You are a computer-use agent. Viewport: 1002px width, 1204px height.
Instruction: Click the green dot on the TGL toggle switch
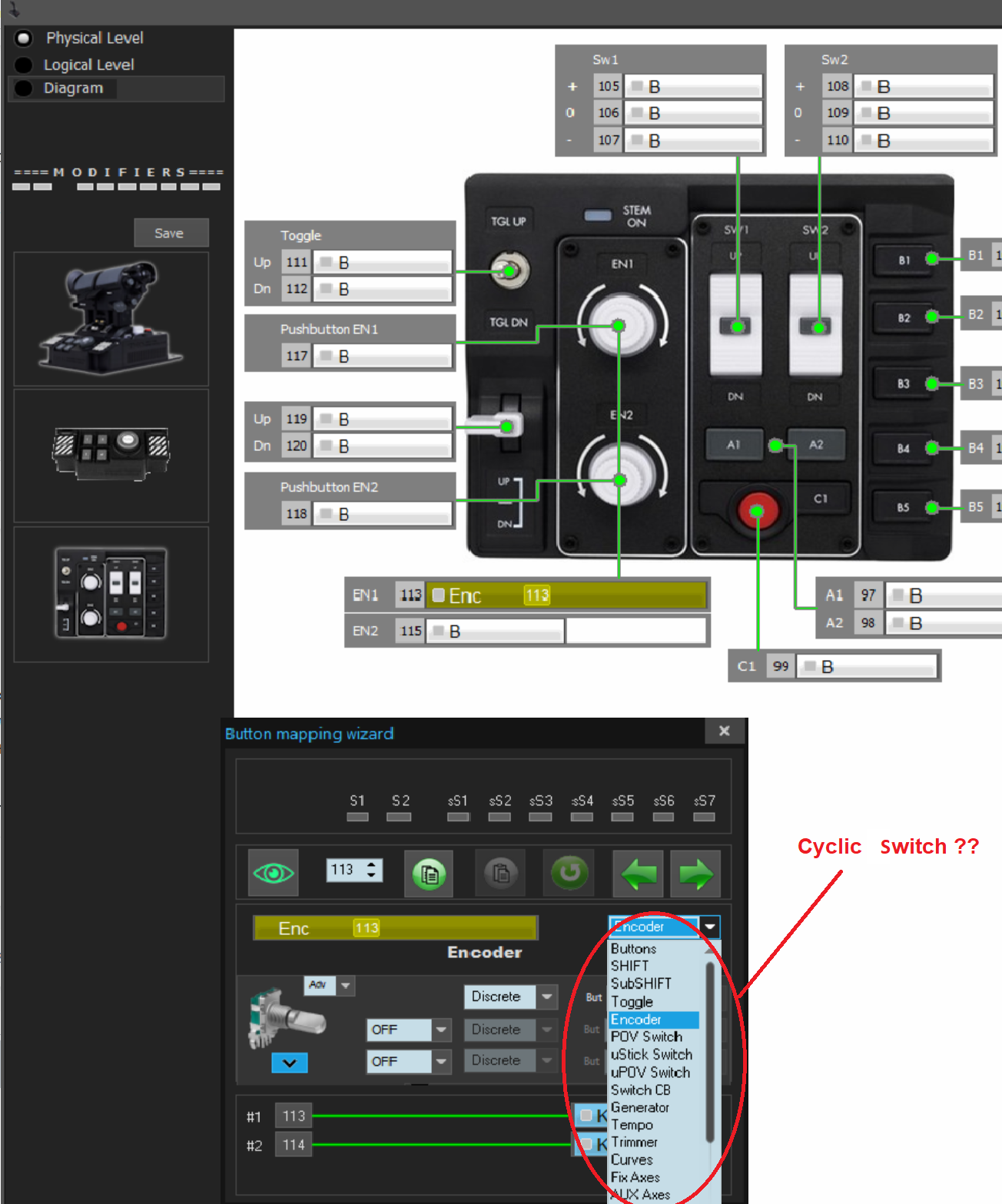click(x=509, y=271)
